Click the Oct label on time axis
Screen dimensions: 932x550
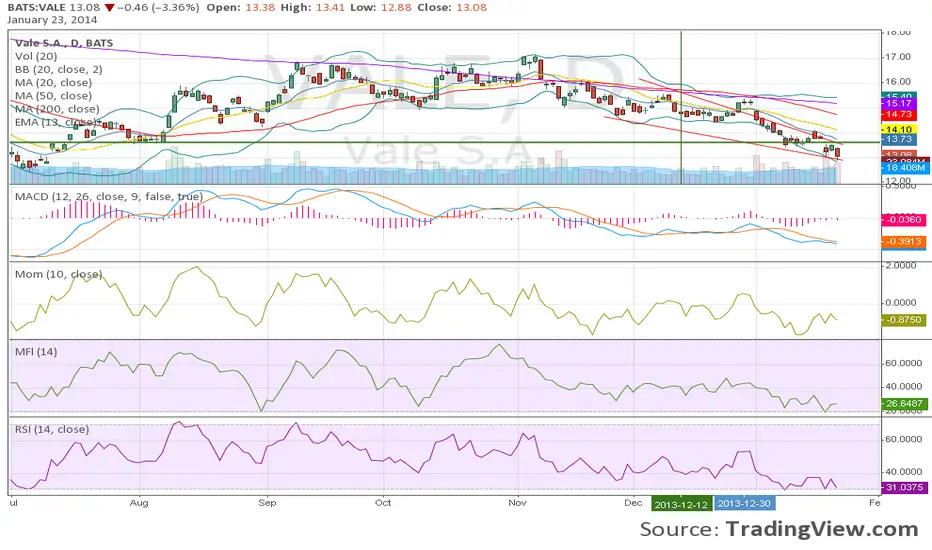click(383, 502)
